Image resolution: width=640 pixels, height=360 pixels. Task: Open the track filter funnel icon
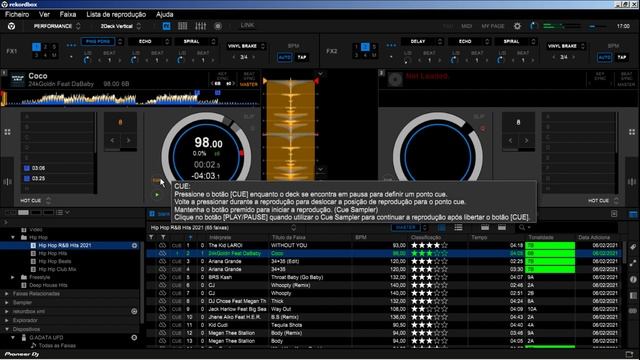coord(151,237)
